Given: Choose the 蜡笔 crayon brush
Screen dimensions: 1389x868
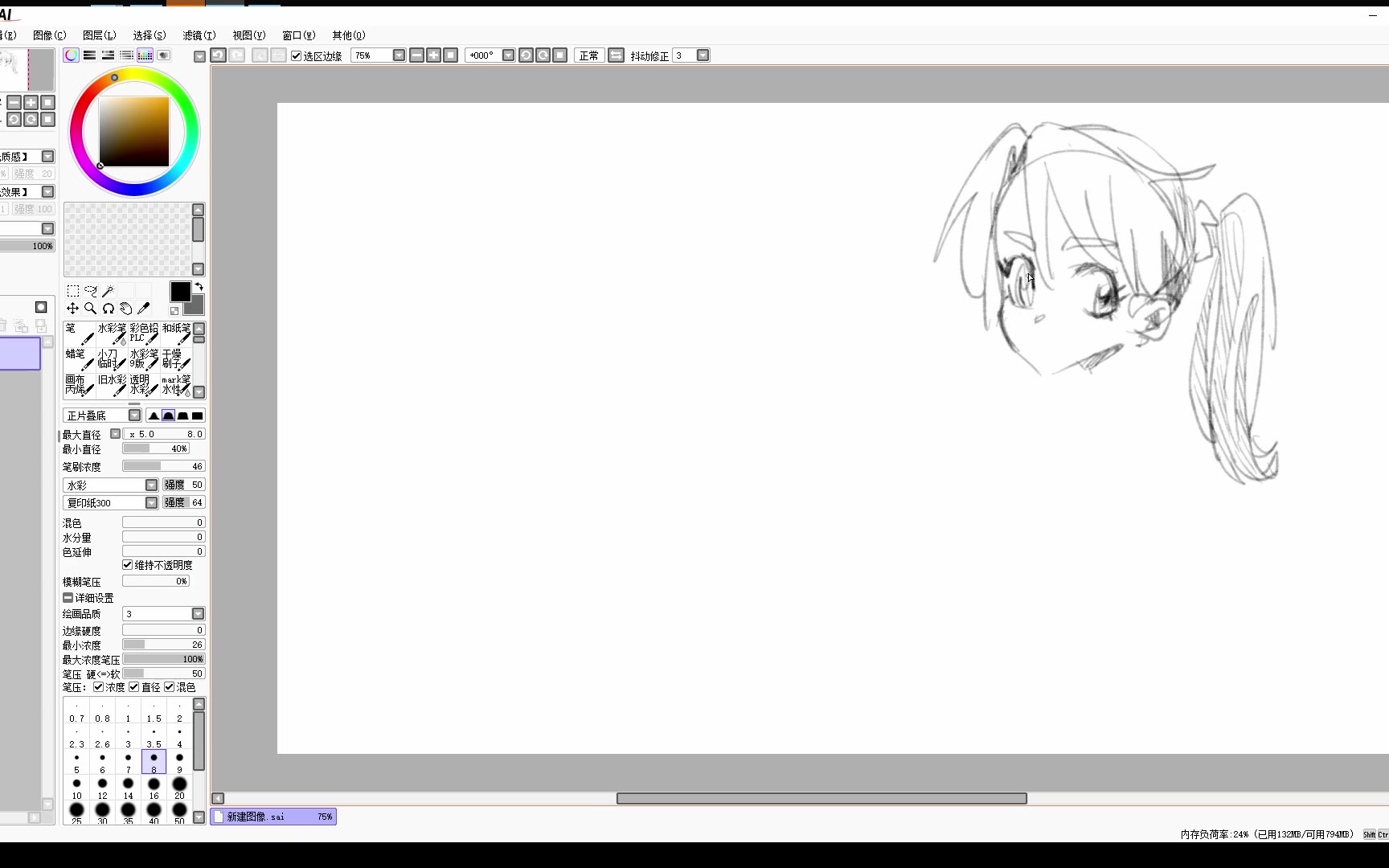Looking at the screenshot, I should (x=80, y=359).
